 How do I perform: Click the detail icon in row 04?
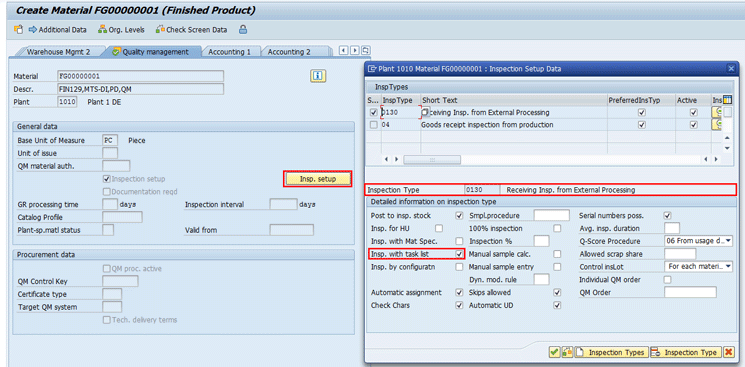point(717,125)
